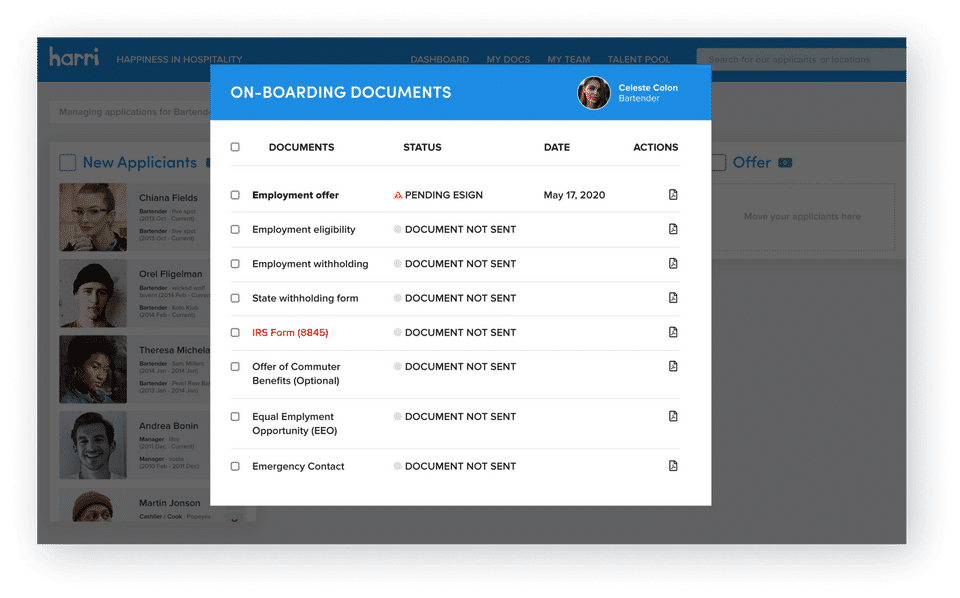
Task: Click the applicants search field
Action: (x=801, y=59)
